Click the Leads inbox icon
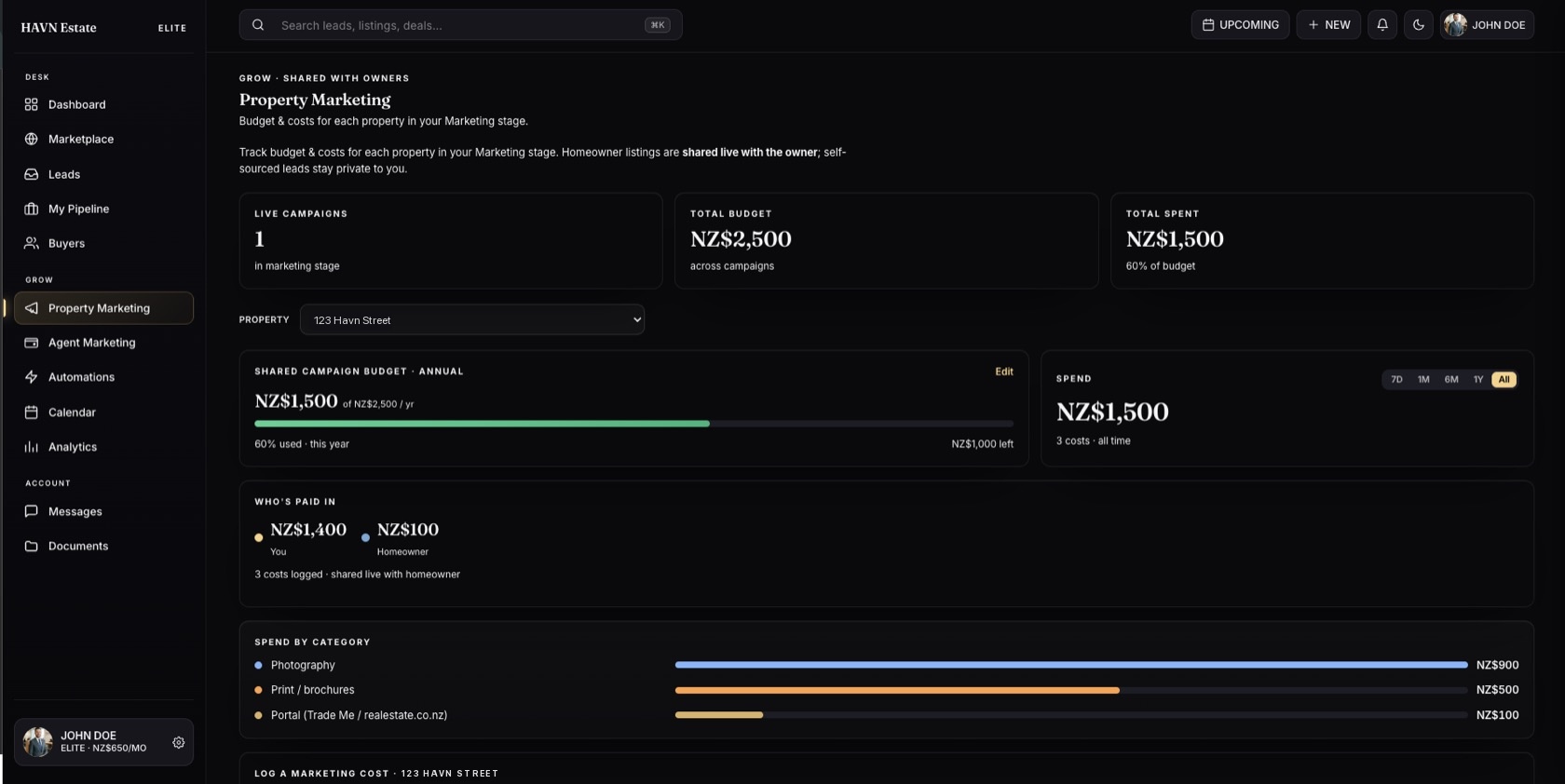 pyautogui.click(x=32, y=174)
